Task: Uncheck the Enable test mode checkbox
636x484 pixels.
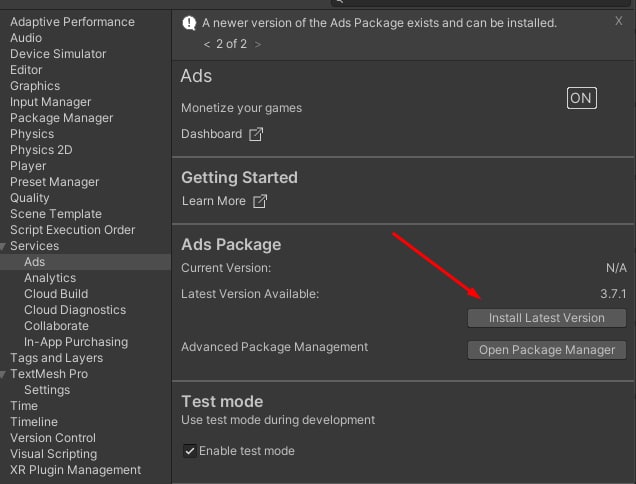Action: coord(189,451)
